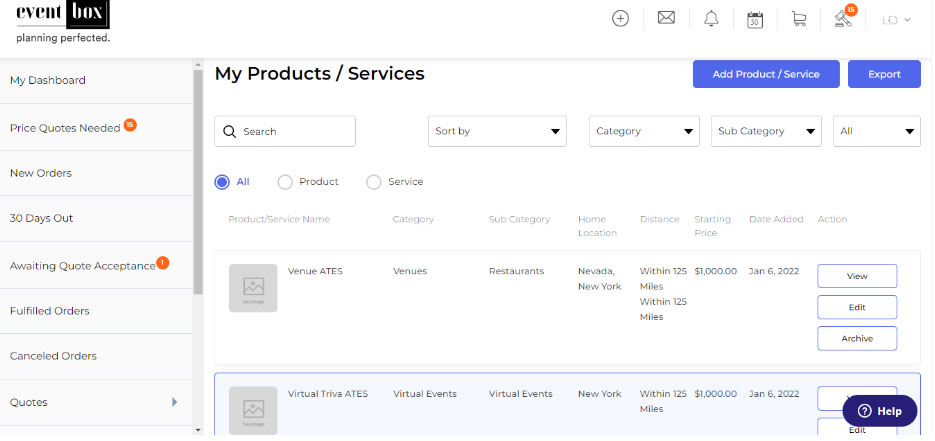The height and width of the screenshot is (441, 935).
Task: Click the Export button
Action: tap(884, 74)
